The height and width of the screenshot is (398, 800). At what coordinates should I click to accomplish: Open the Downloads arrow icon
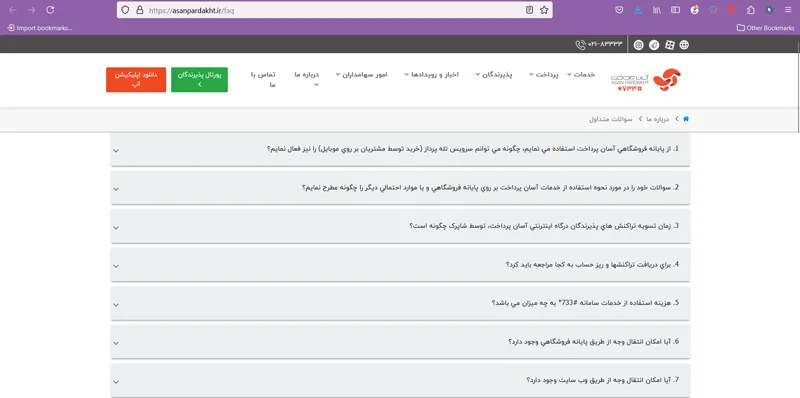638,10
